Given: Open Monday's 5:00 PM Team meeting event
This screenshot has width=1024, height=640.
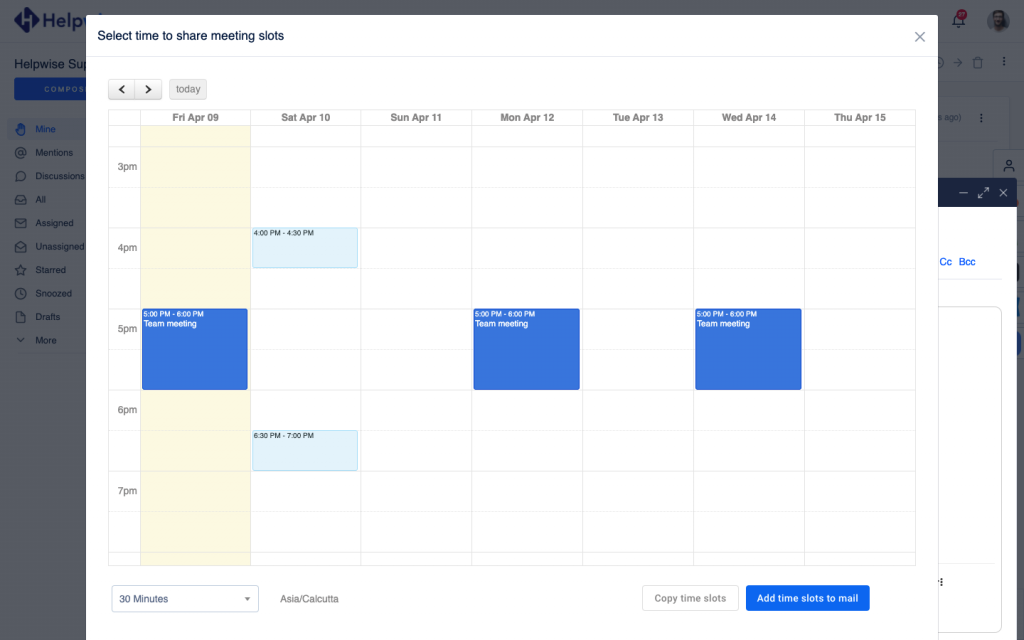Looking at the screenshot, I should (x=526, y=349).
